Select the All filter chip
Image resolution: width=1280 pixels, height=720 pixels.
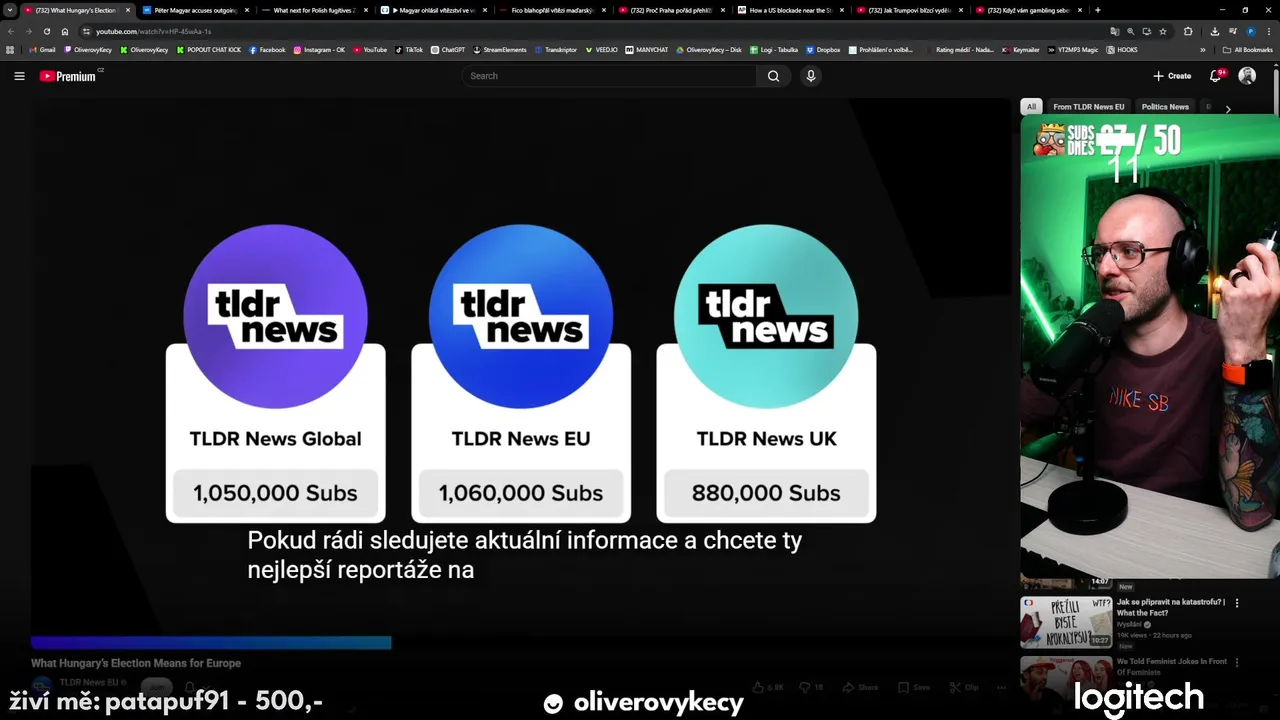pos(1031,106)
